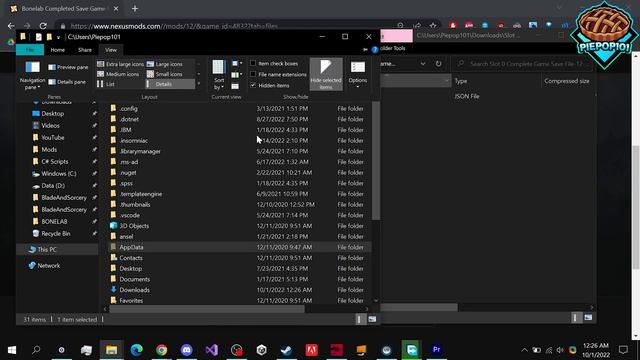Select Recycle Bin in sidebar
Image resolution: width=640 pixels, height=360 pixels.
coord(56,234)
